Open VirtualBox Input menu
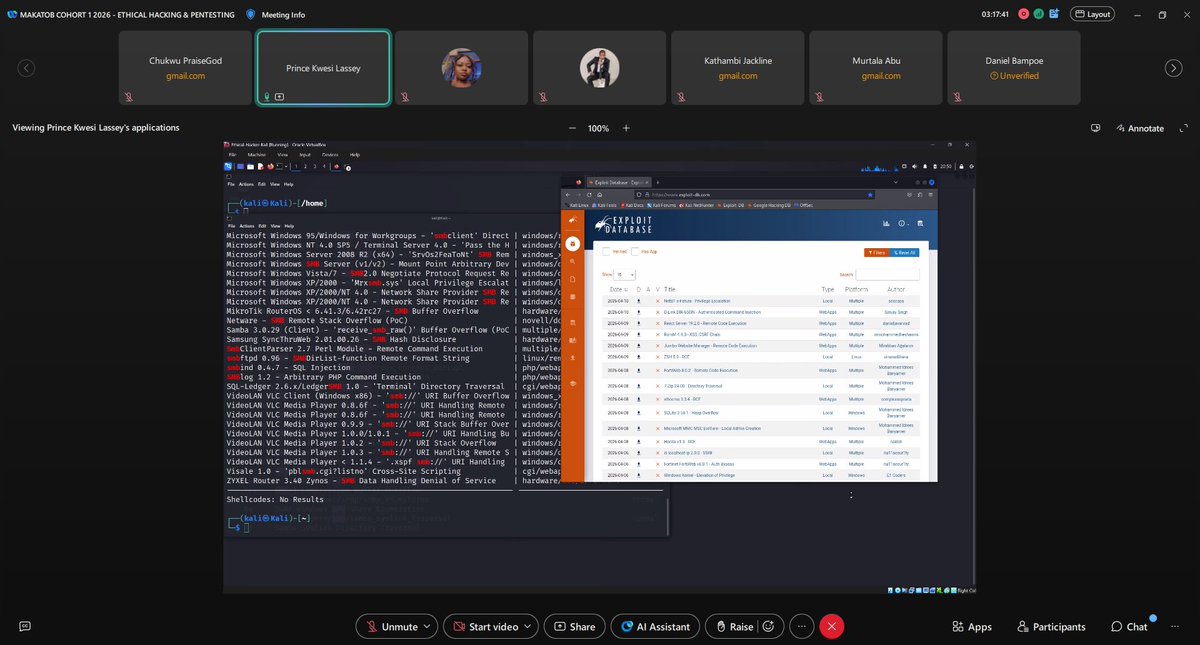The height and width of the screenshot is (645, 1200). tap(305, 155)
